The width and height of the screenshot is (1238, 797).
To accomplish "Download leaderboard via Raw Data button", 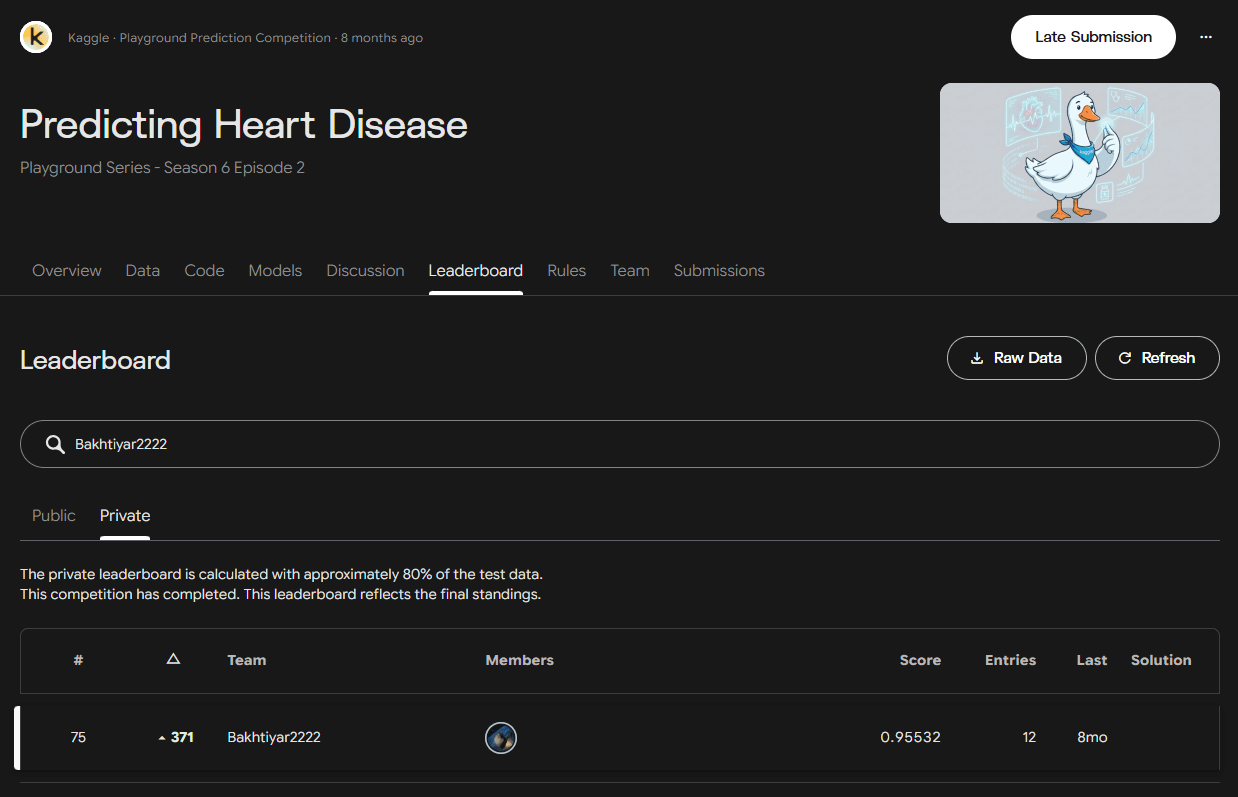I will coord(1016,358).
